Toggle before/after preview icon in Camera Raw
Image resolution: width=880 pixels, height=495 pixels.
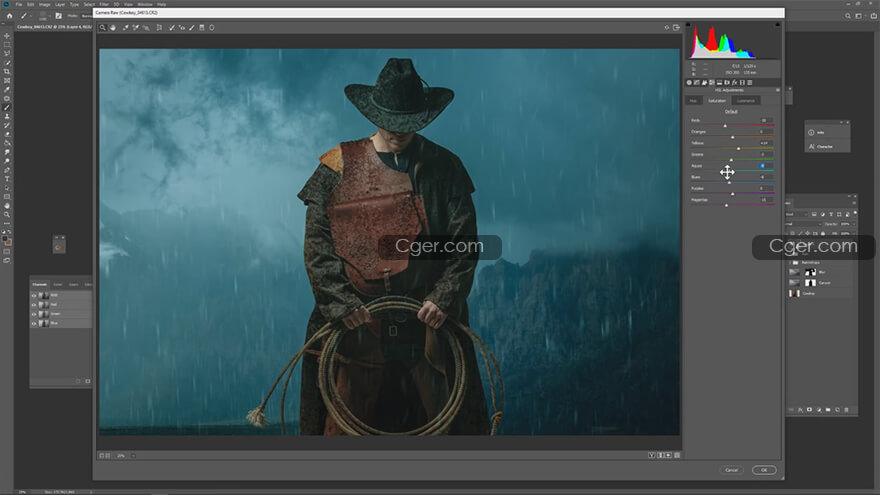[x=652, y=455]
